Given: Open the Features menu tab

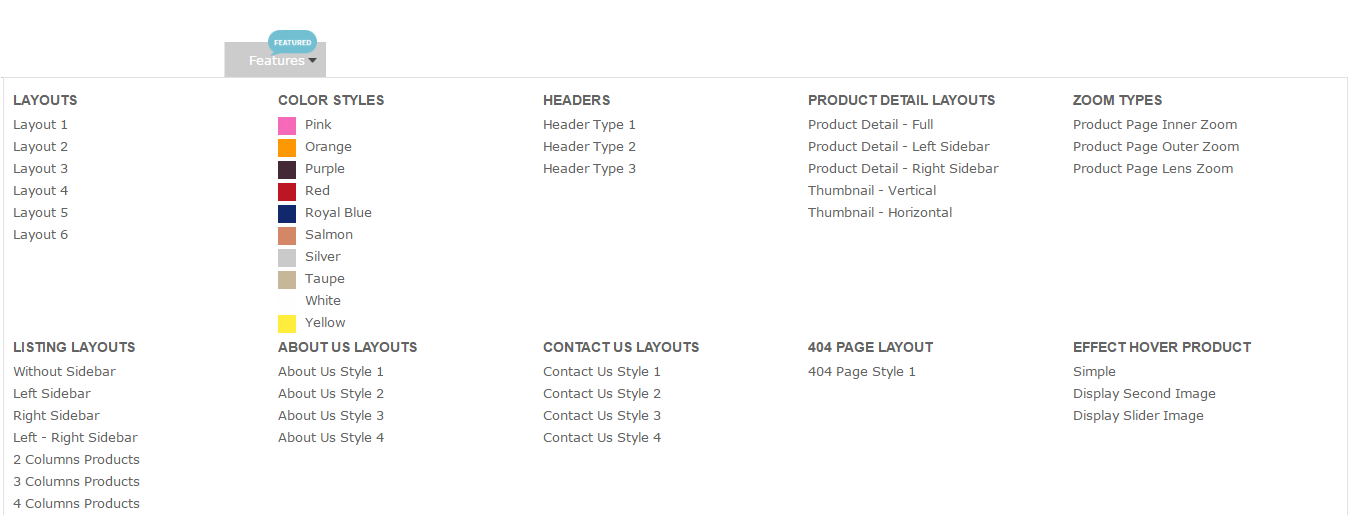Looking at the screenshot, I should 275,60.
